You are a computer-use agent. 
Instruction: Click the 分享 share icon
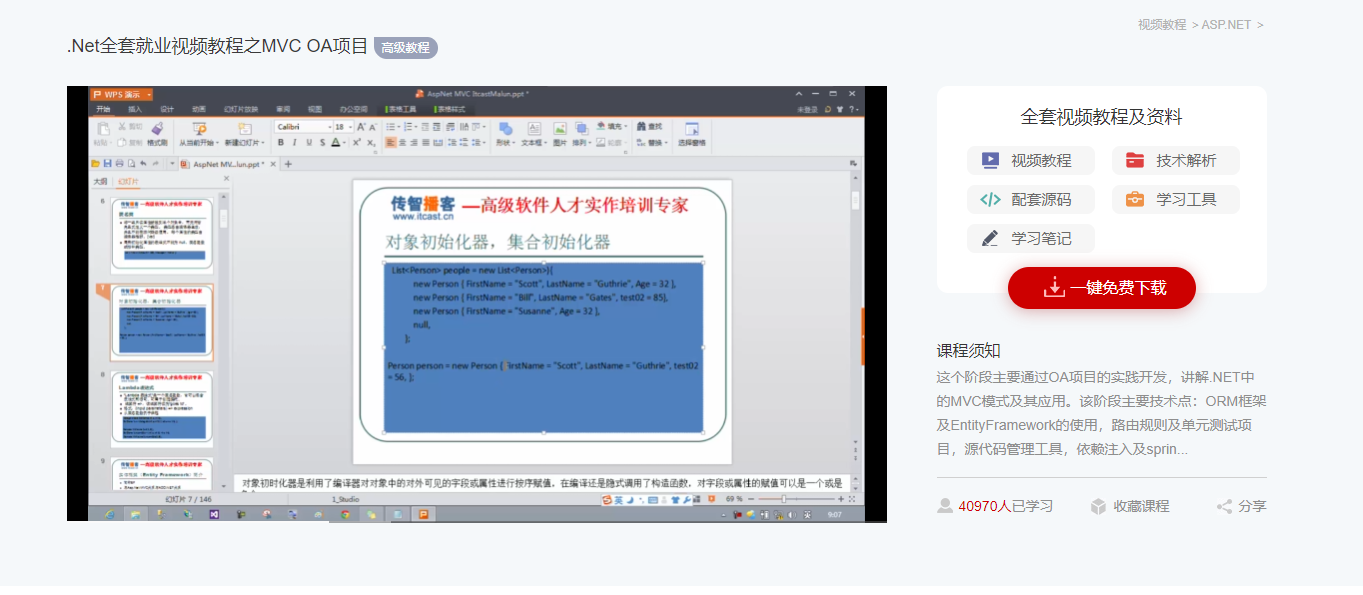(1224, 506)
